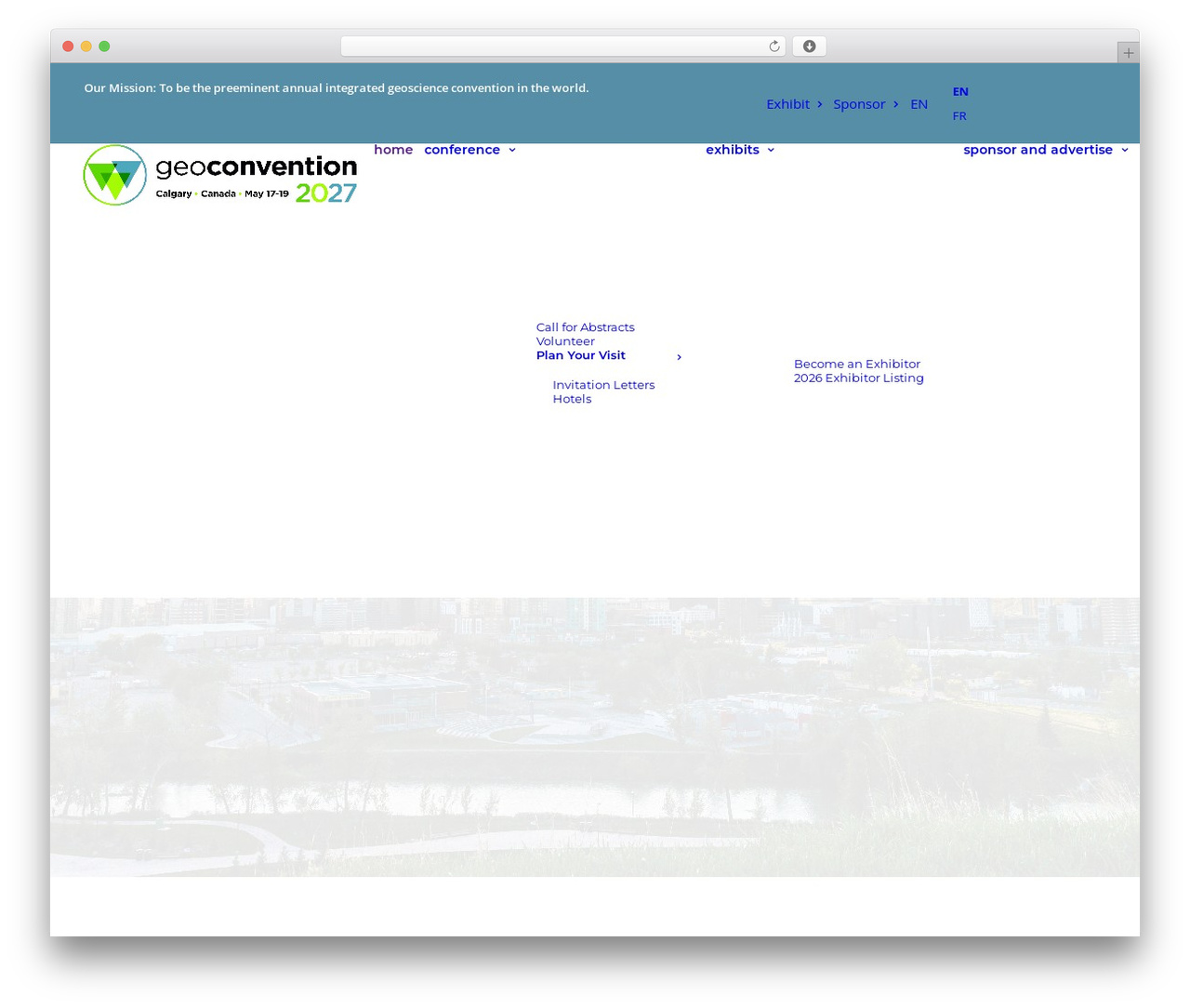Image resolution: width=1190 pixels, height=1008 pixels.
Task: Open the EN language selector in top bar
Action: [x=919, y=104]
